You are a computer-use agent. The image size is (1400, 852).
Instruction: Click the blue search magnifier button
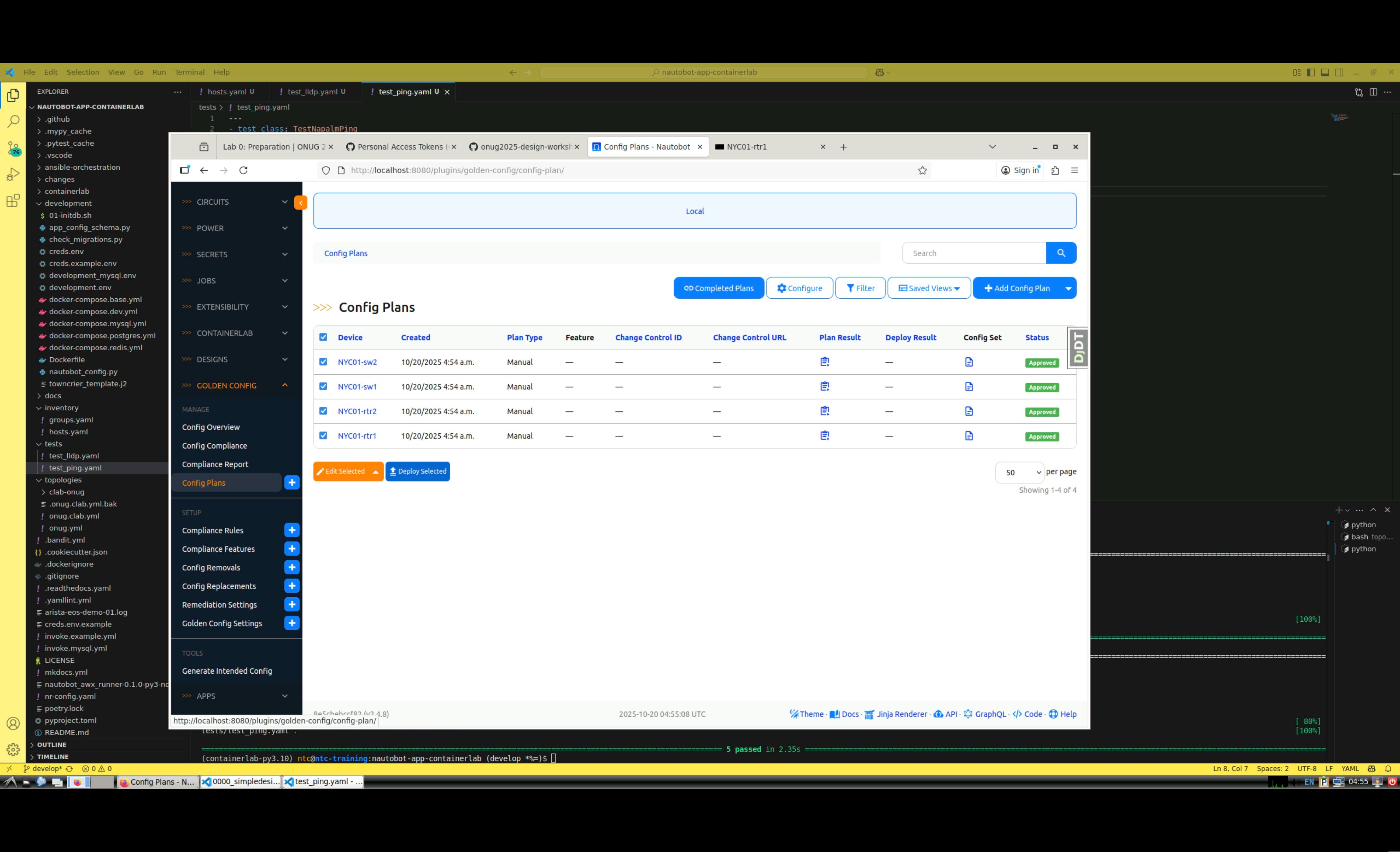[x=1060, y=253]
